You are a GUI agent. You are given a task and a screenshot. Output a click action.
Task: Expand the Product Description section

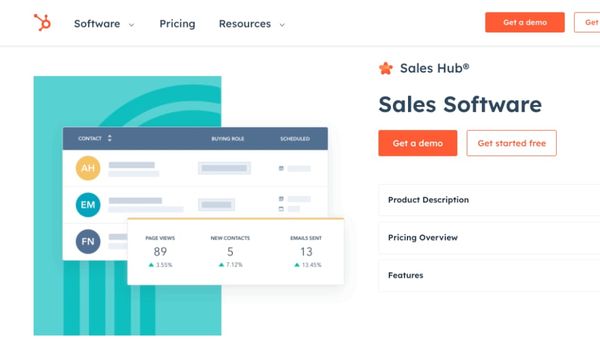(x=489, y=200)
